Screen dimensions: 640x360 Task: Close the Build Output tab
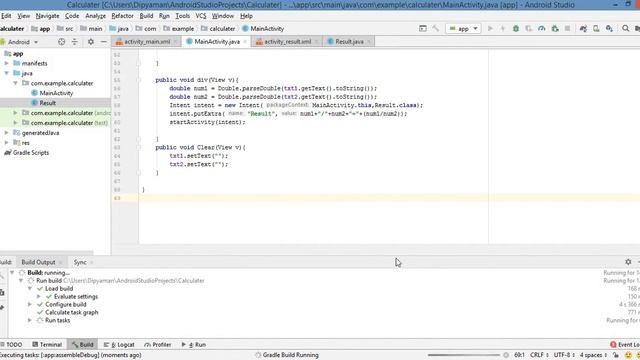pos(60,262)
